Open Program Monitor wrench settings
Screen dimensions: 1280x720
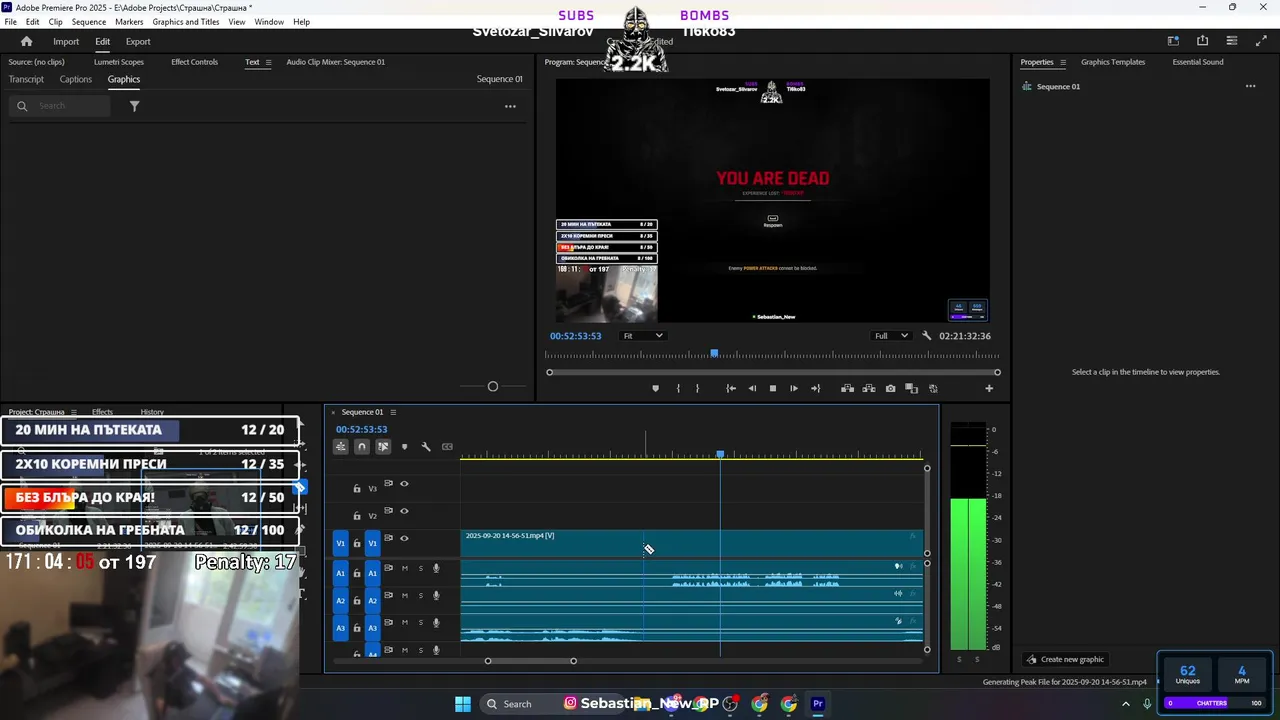pos(926,336)
